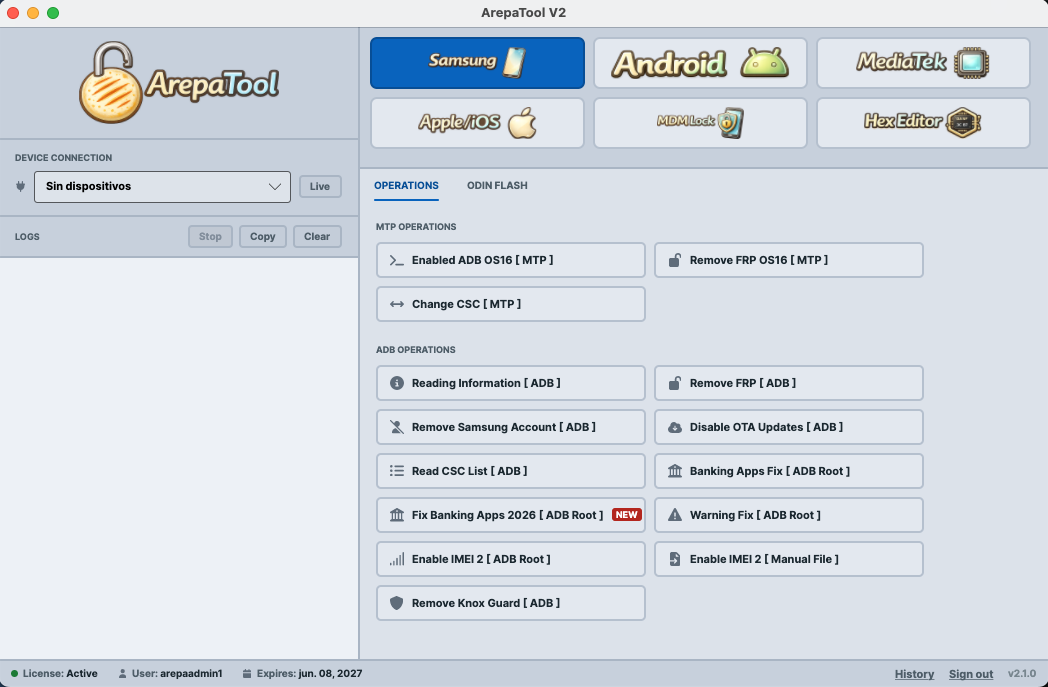The width and height of the screenshot is (1048, 687).
Task: Copy the logs with Copy button
Action: click(x=263, y=237)
